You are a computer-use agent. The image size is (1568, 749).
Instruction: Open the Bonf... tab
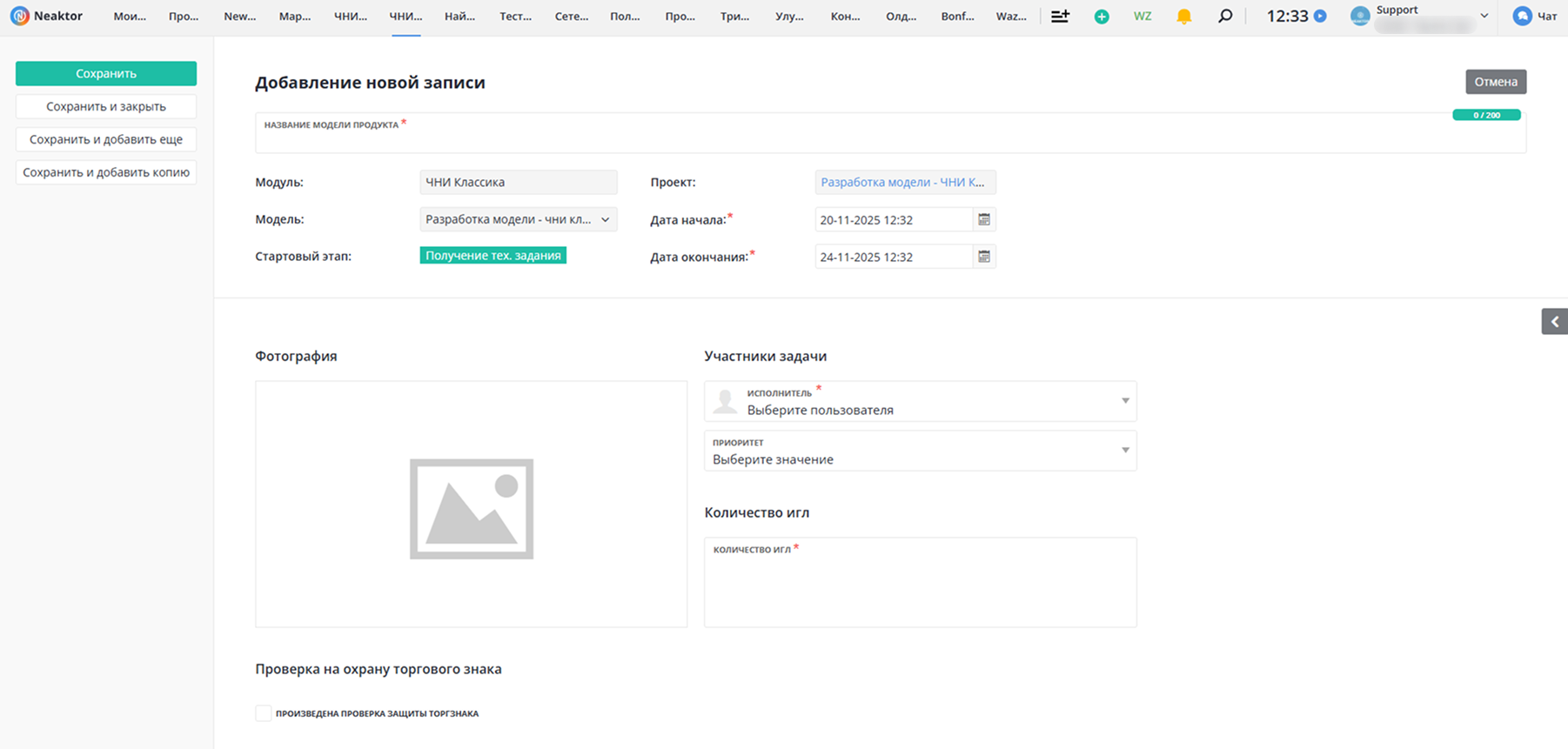pos(957,17)
